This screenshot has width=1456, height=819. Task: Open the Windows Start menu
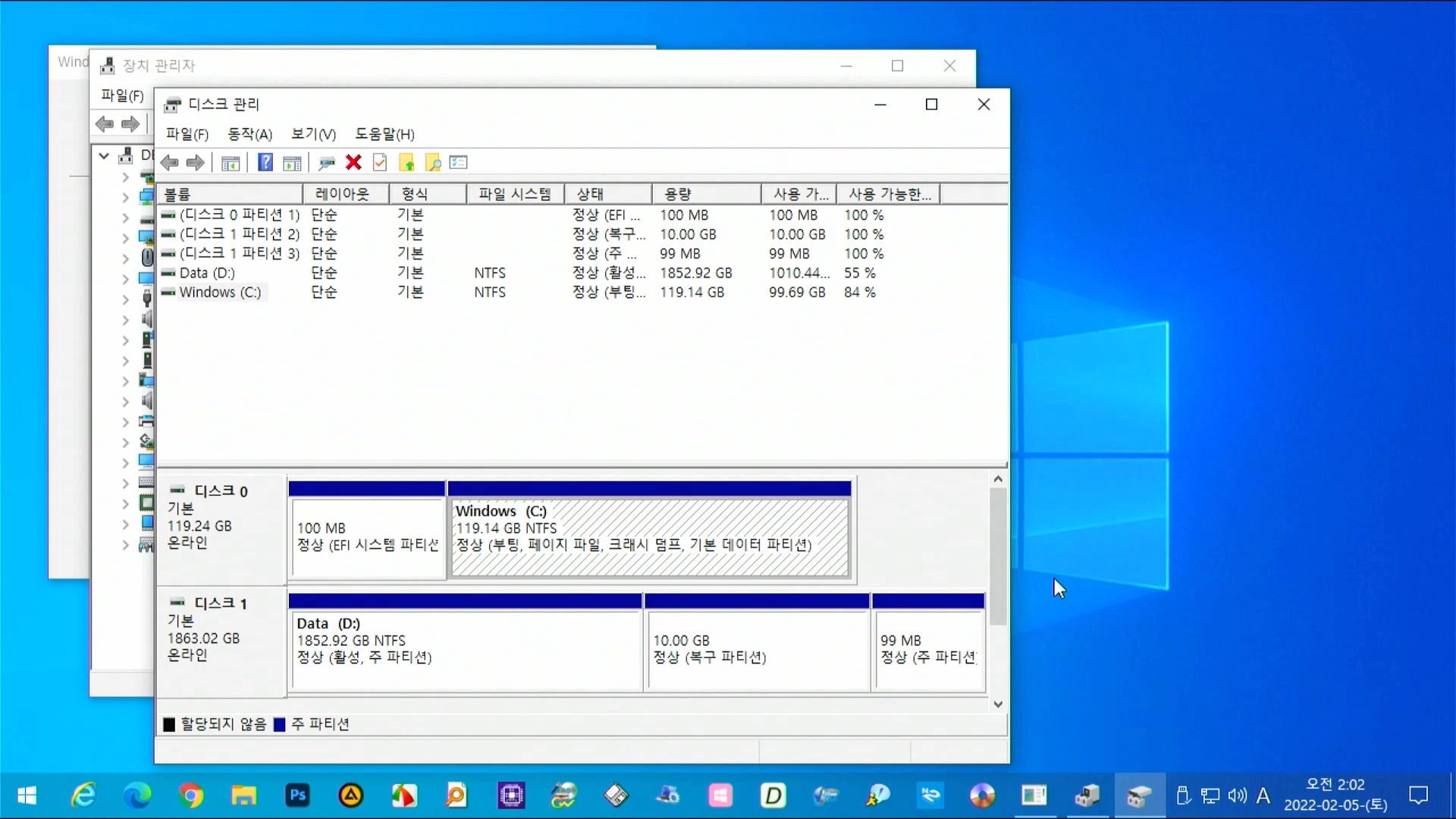coord(27,795)
